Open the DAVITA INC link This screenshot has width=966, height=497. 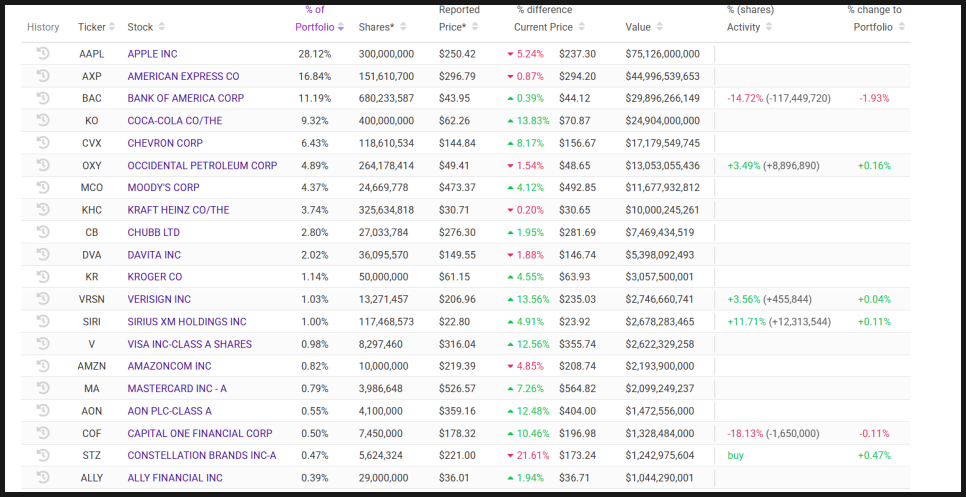tap(154, 255)
